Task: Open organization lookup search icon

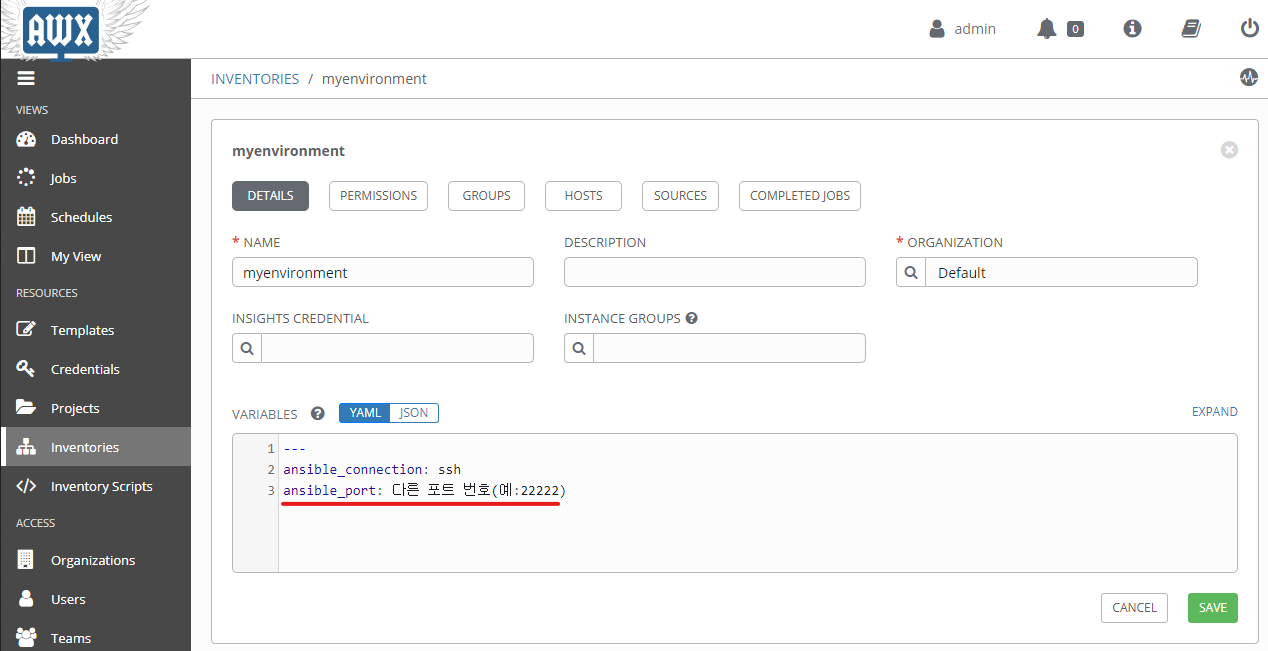Action: click(911, 272)
